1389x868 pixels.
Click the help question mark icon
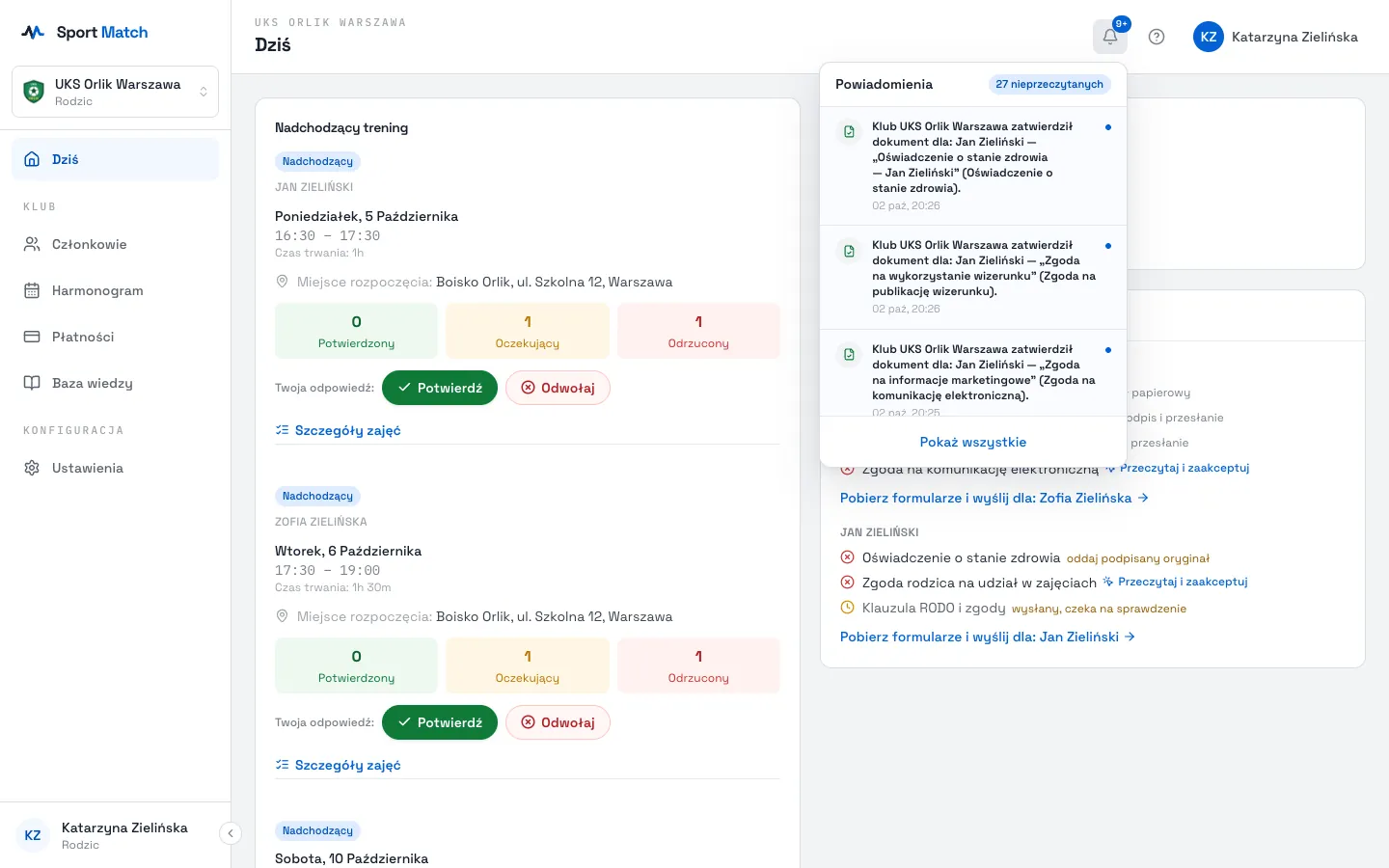click(1157, 37)
